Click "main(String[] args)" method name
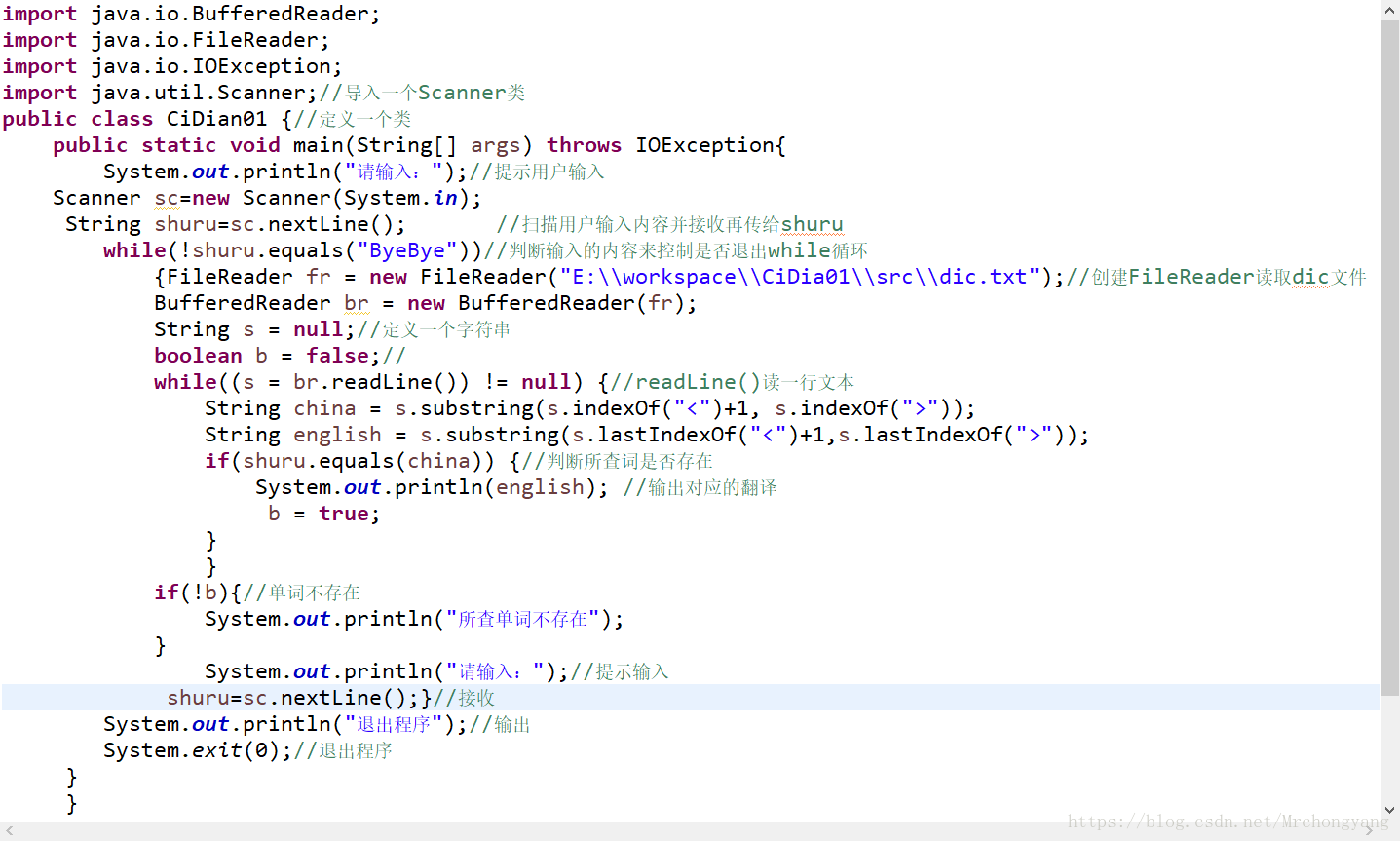 coord(413,145)
